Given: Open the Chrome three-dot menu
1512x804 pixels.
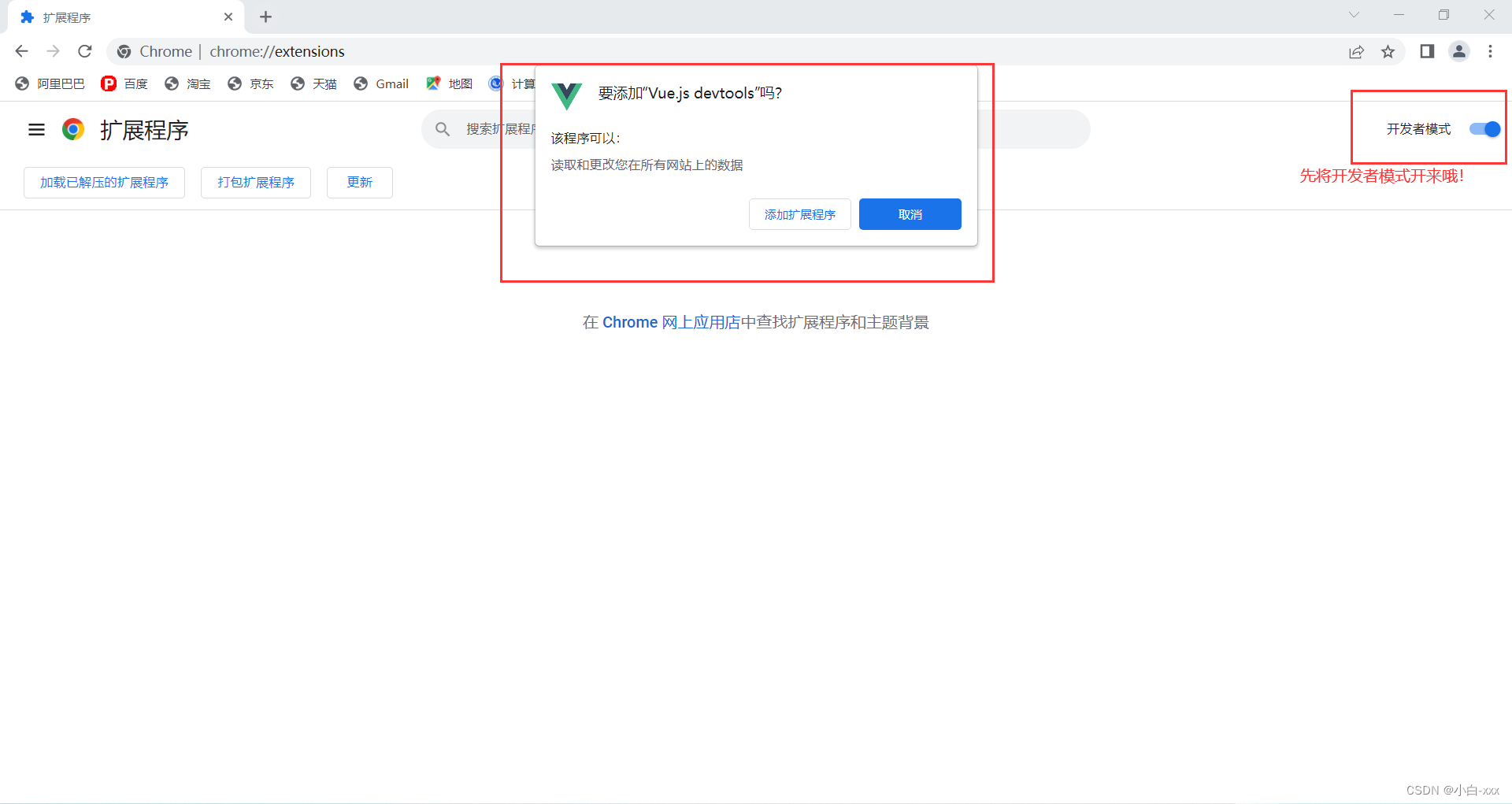Looking at the screenshot, I should click(1490, 51).
